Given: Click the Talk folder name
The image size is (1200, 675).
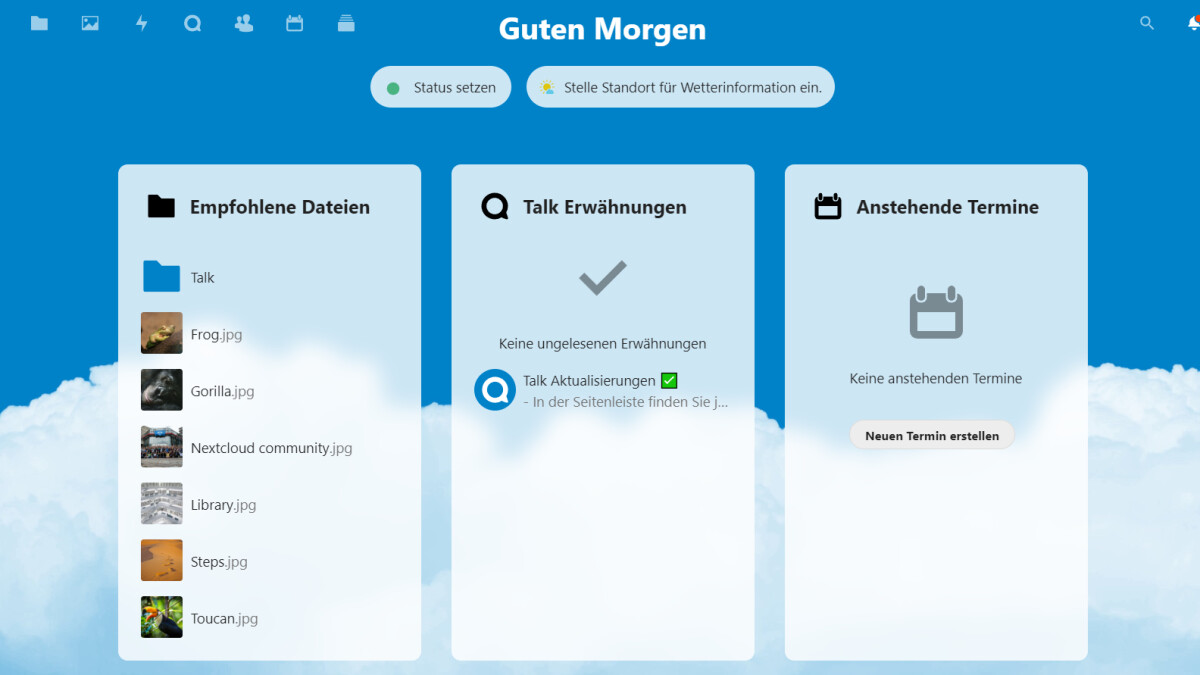Looking at the screenshot, I should tap(203, 278).
